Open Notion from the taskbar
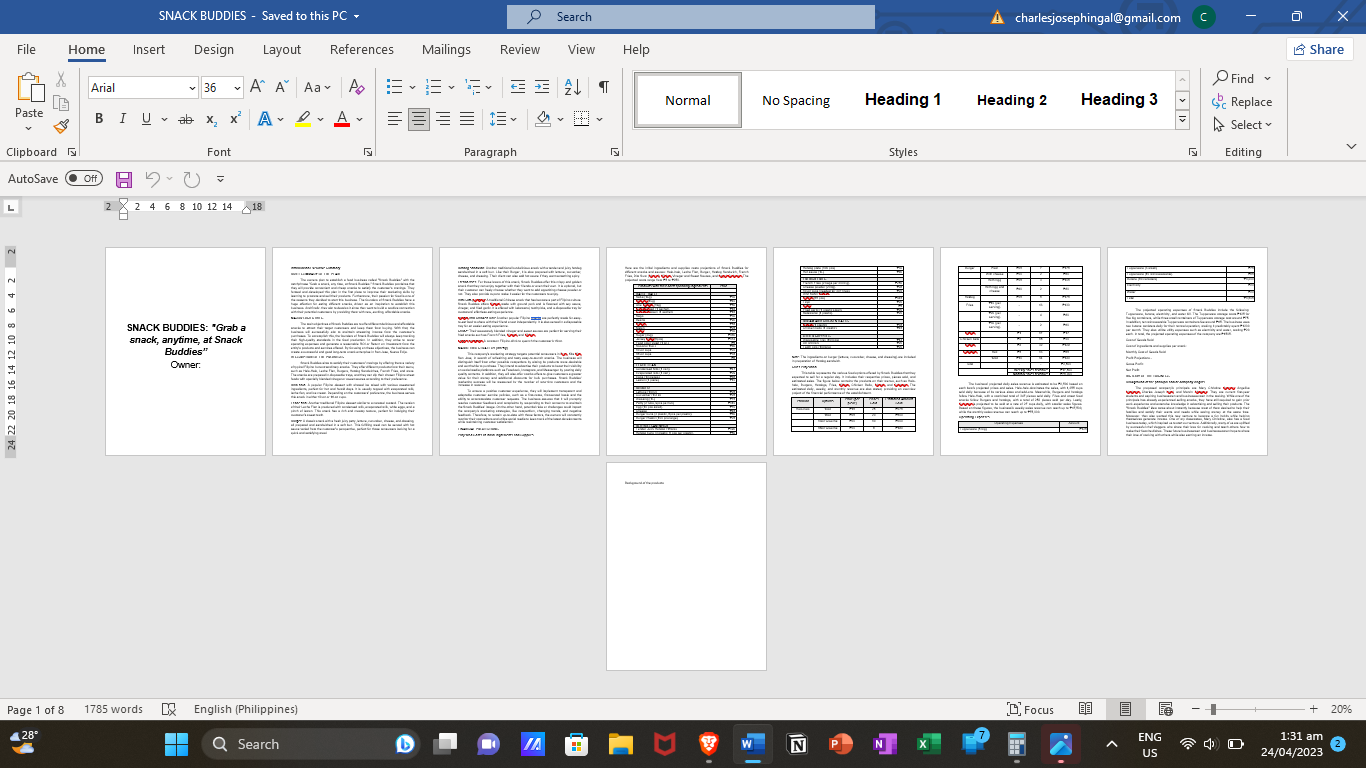 click(797, 744)
